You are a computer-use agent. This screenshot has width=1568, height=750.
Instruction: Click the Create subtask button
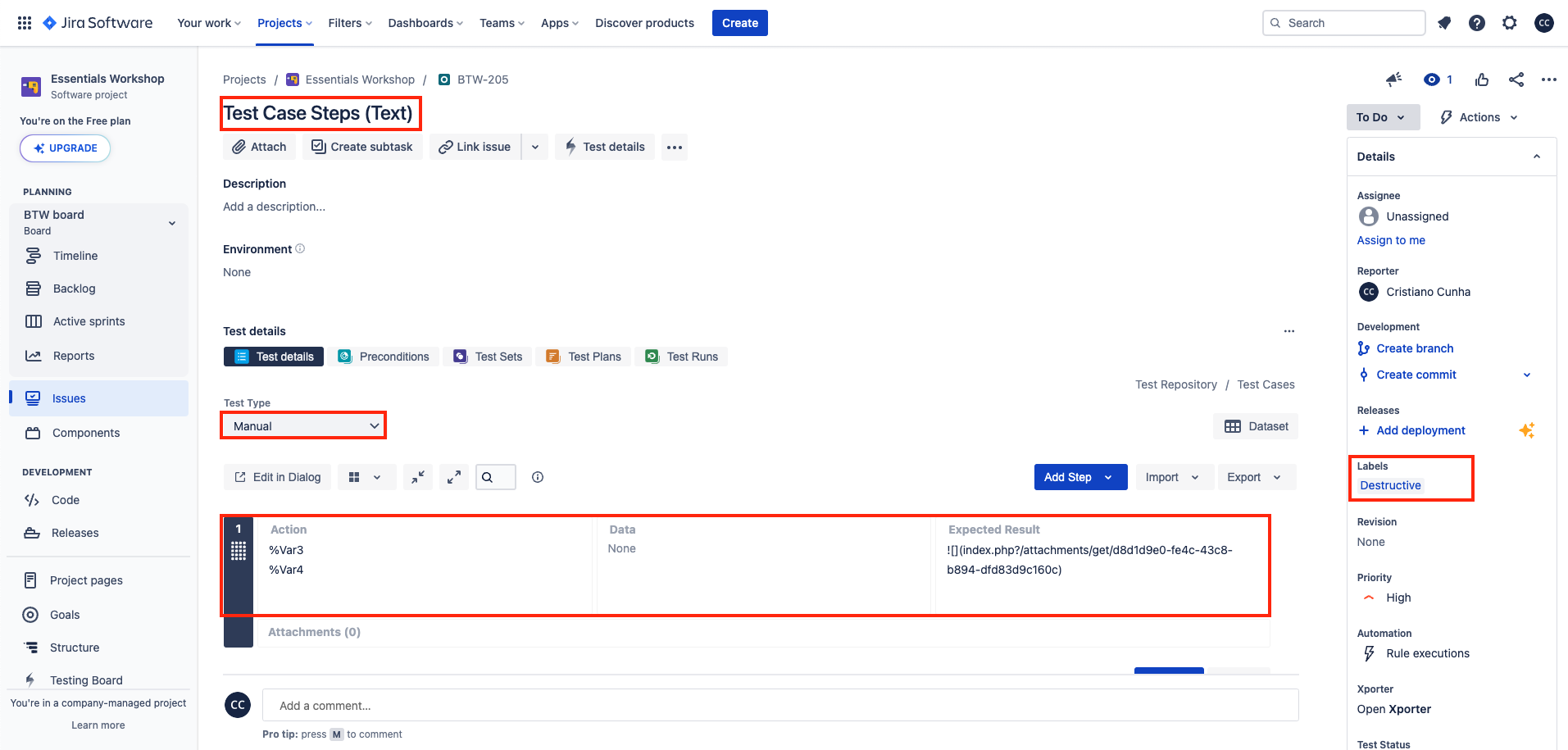coord(362,148)
